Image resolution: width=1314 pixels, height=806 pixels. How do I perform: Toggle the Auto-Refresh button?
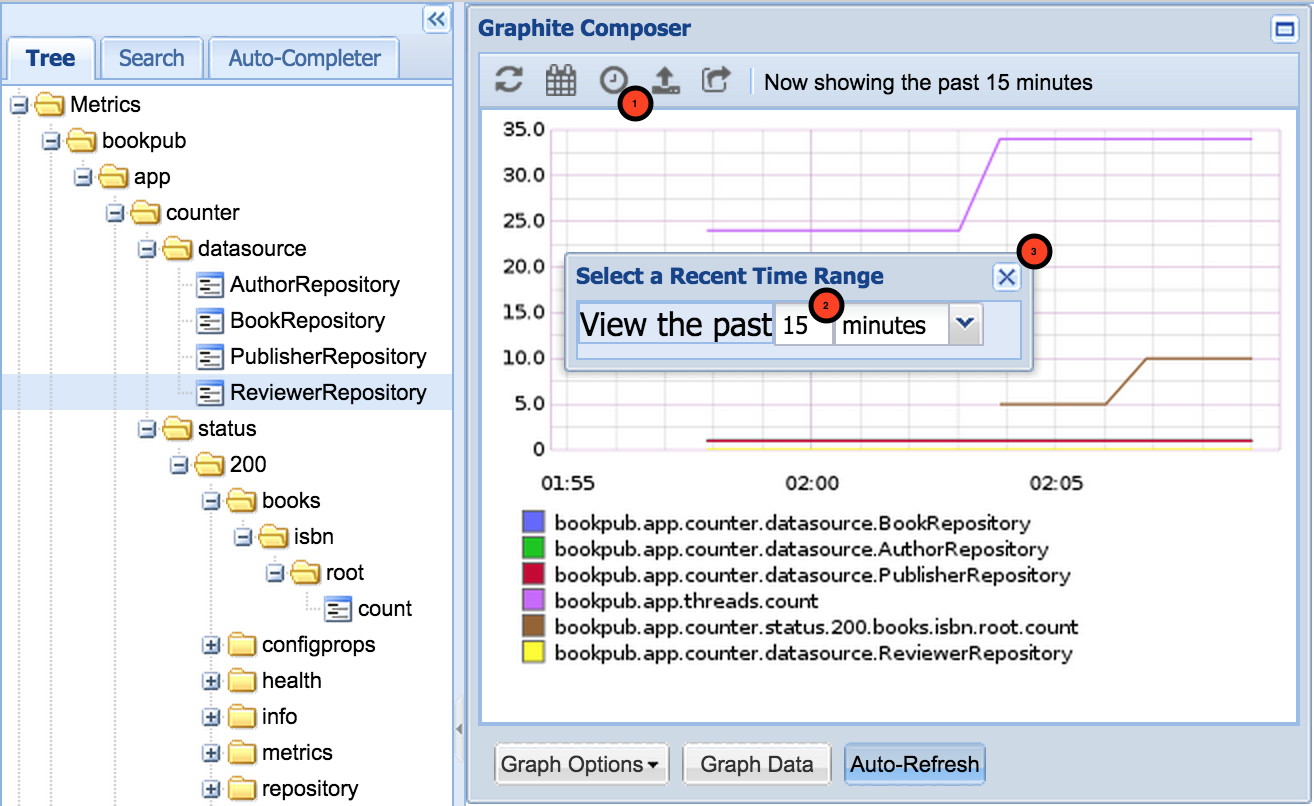(x=915, y=765)
